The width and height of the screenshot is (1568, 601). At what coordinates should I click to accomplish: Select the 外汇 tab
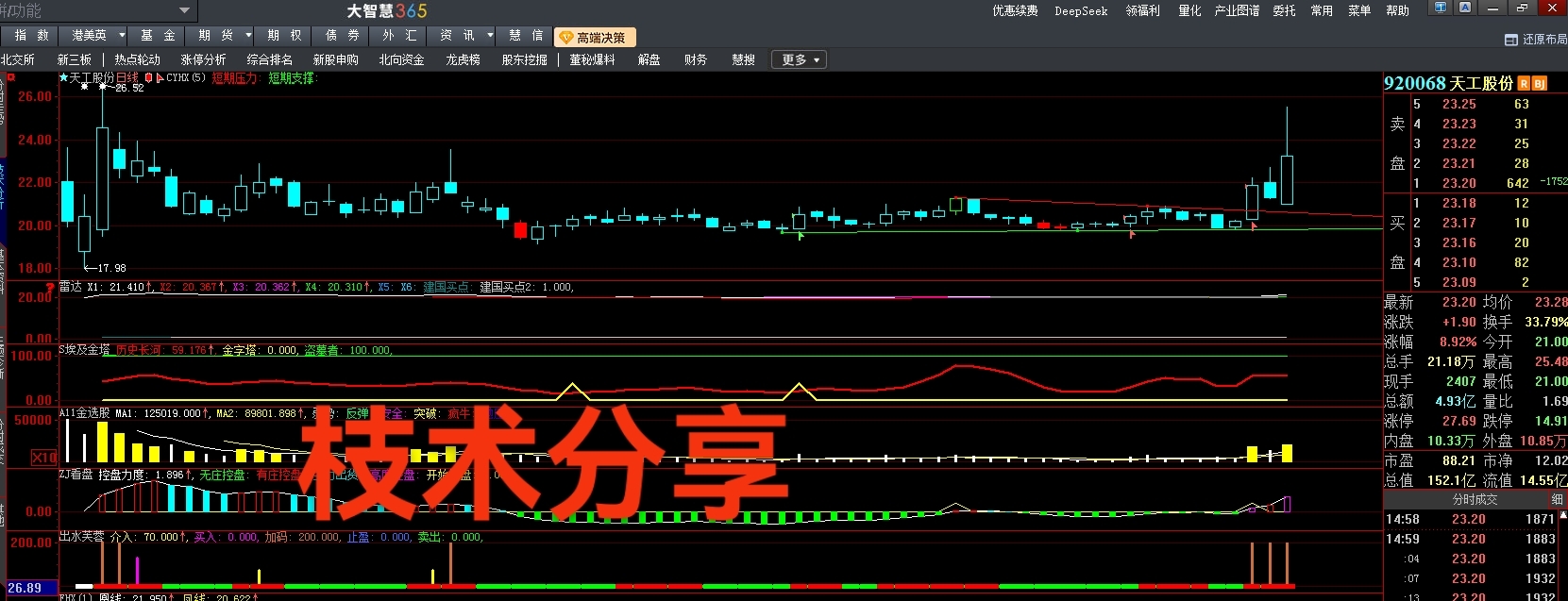[399, 36]
